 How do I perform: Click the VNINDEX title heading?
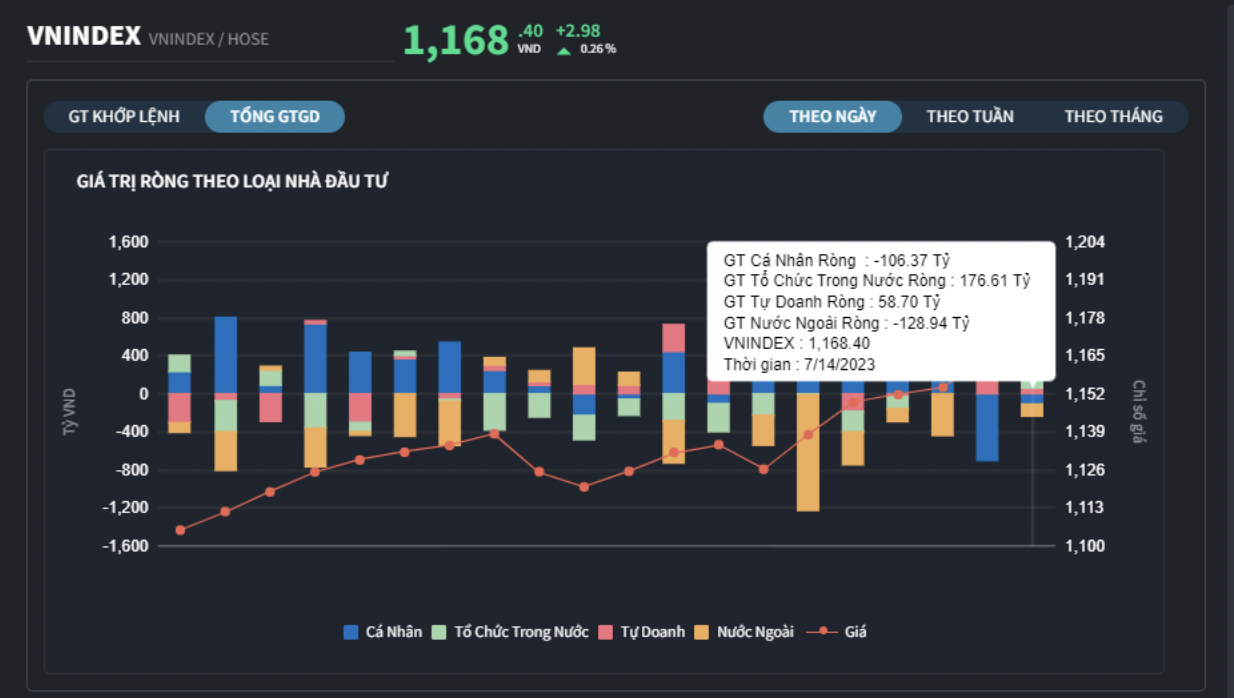84,37
